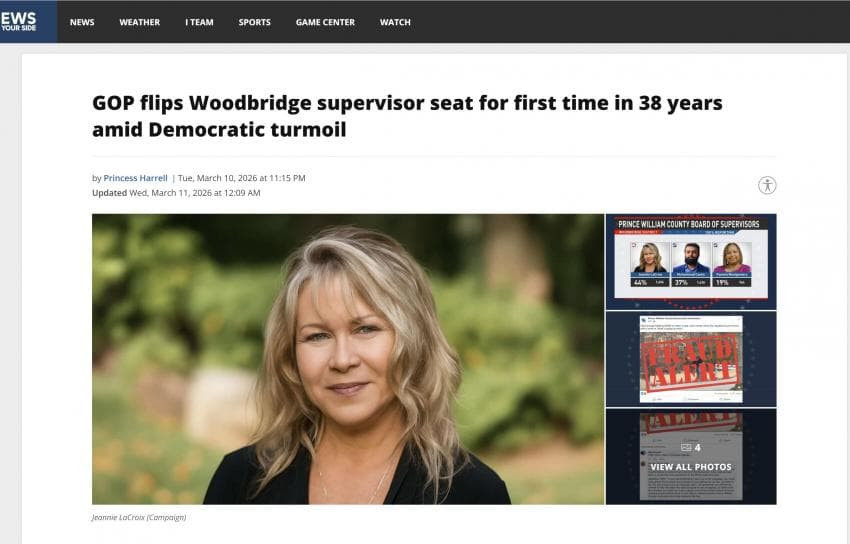
Task: Open the NEWS menu item
Action: [x=82, y=22]
